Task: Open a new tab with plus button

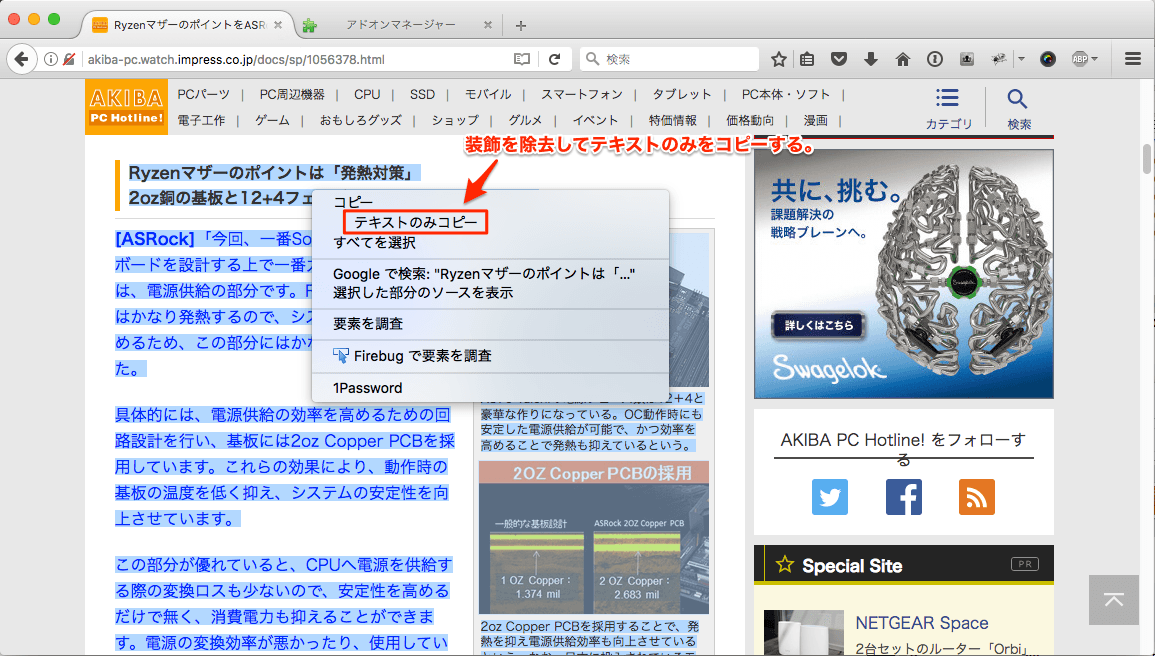Action: tap(521, 26)
